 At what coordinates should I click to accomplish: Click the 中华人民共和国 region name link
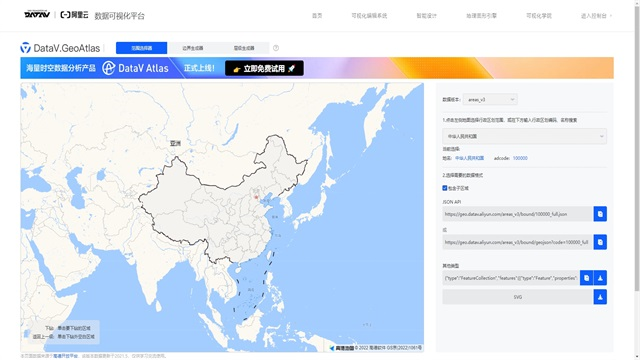coord(469,158)
